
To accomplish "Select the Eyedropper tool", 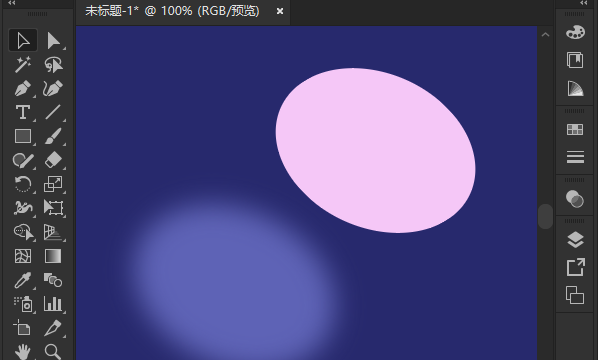I will tap(23, 280).
